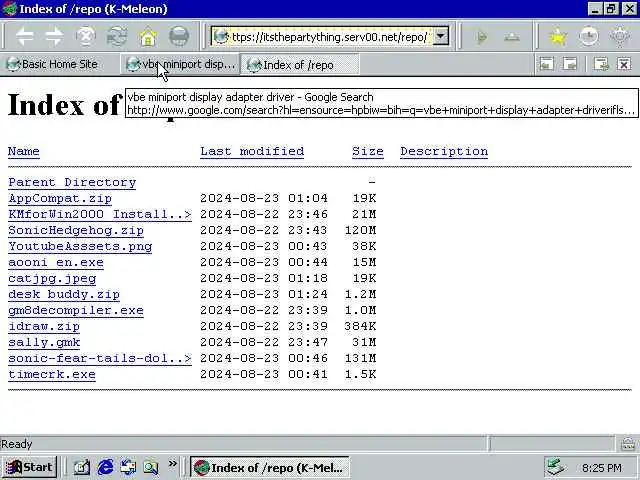
Task: Expand the Quick Launch overflow chevron
Action: coord(173,464)
